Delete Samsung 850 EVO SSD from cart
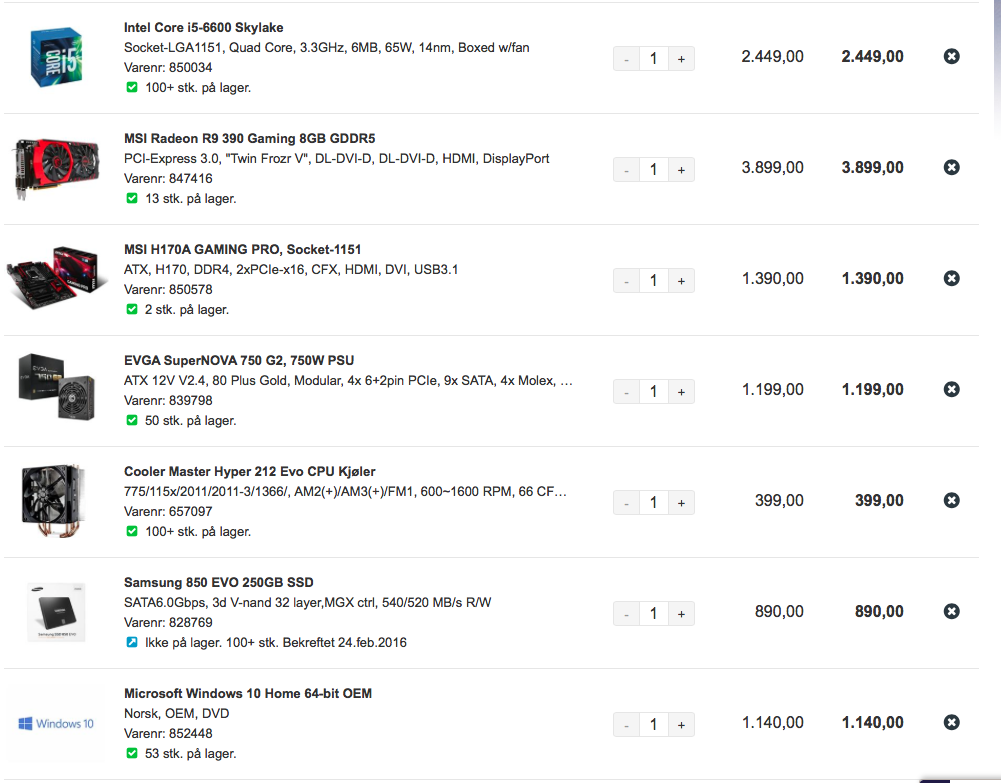 click(951, 611)
